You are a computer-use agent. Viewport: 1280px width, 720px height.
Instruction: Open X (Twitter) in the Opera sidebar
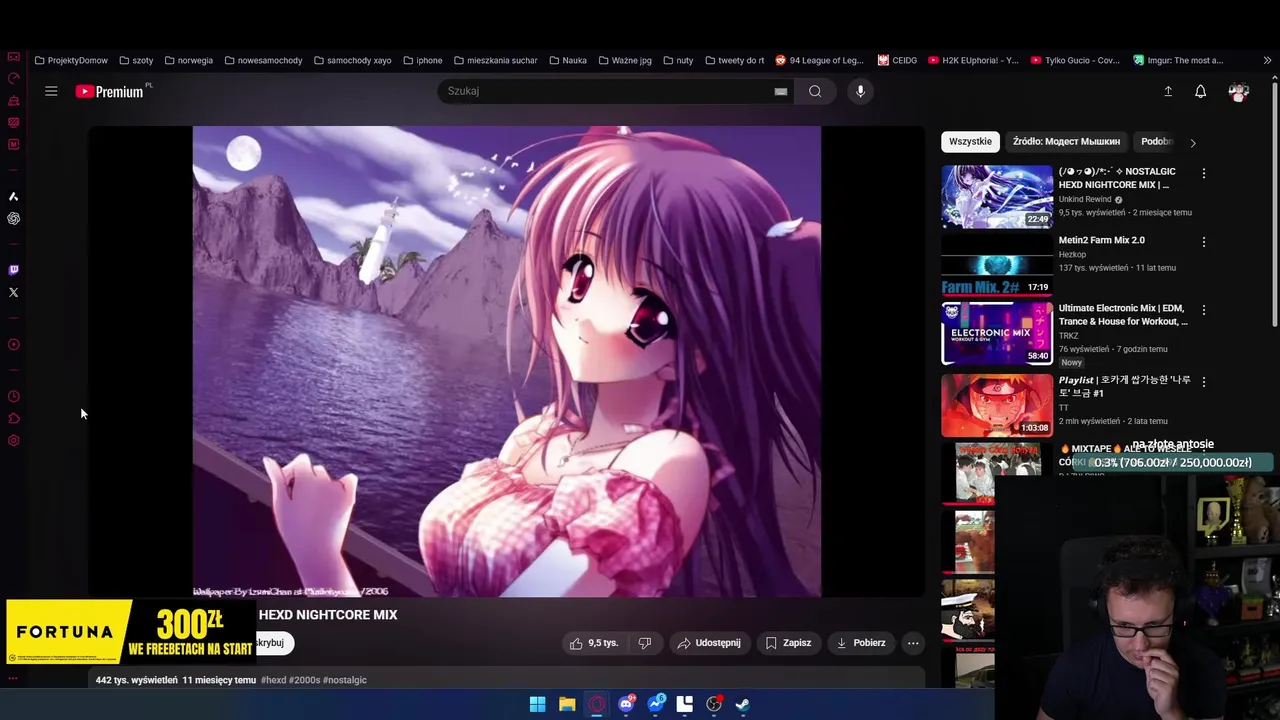point(13,292)
